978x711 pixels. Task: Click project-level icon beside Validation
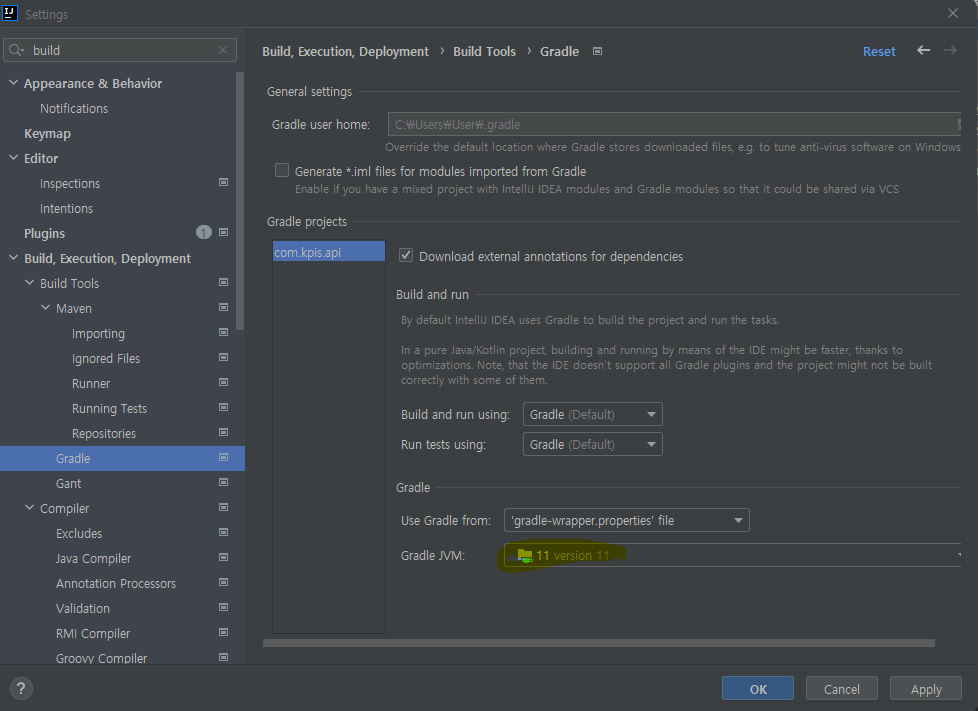[x=223, y=607]
